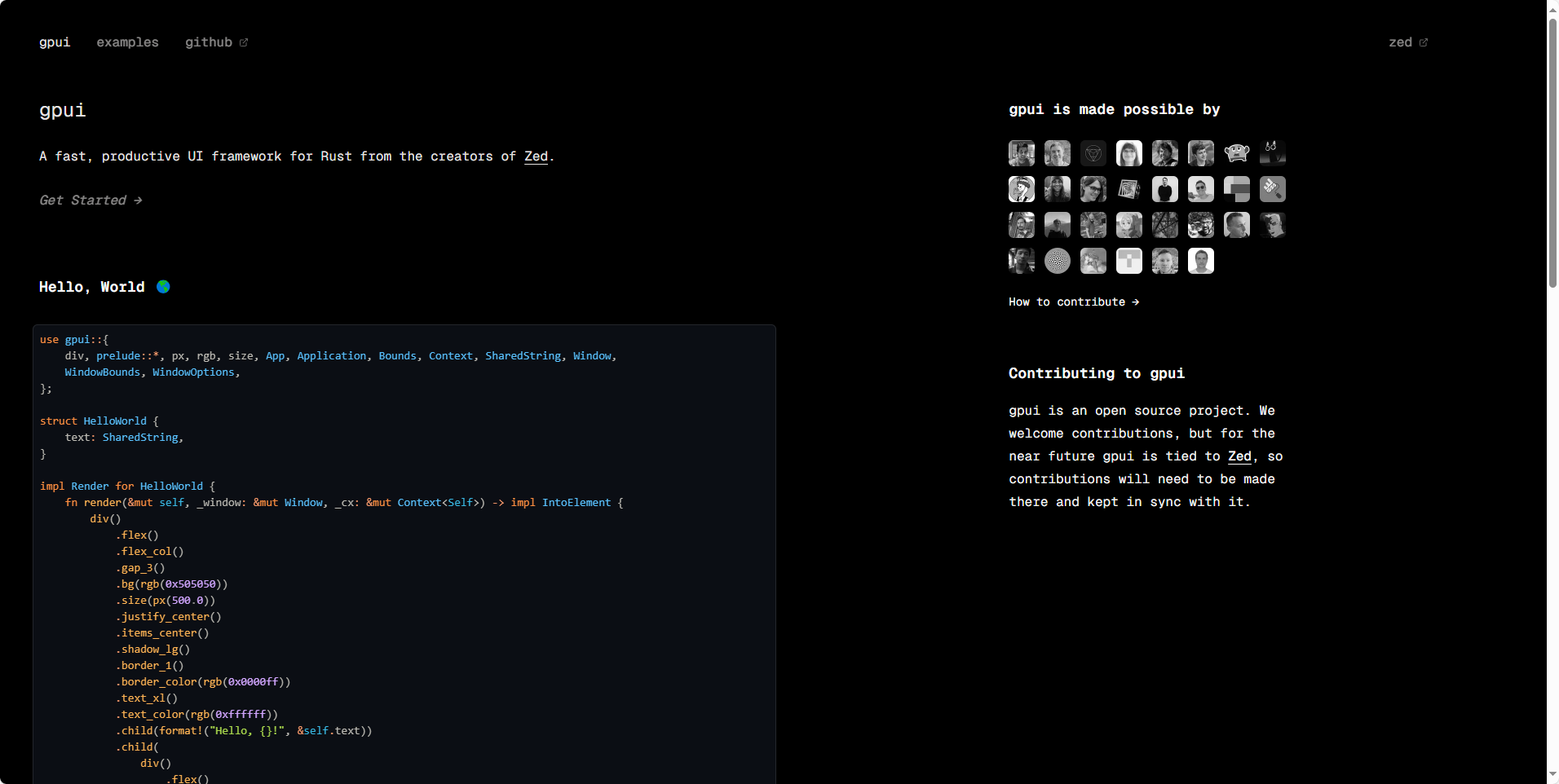Click 'impl Render for HelloWorld {' code line

[x=128, y=487]
